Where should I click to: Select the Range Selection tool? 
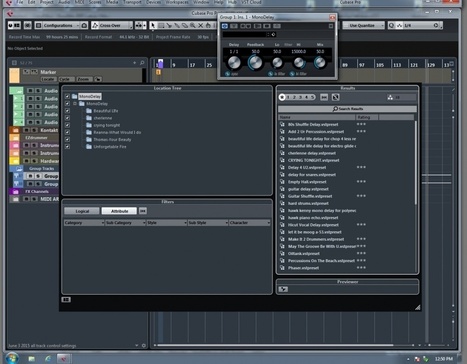coord(161,25)
